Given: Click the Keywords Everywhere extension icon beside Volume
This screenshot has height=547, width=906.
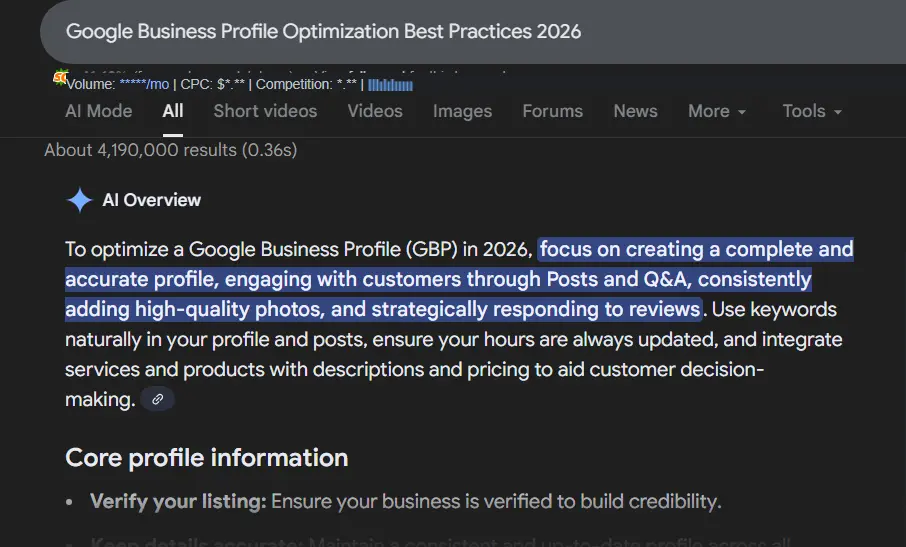Looking at the screenshot, I should pos(59,78).
